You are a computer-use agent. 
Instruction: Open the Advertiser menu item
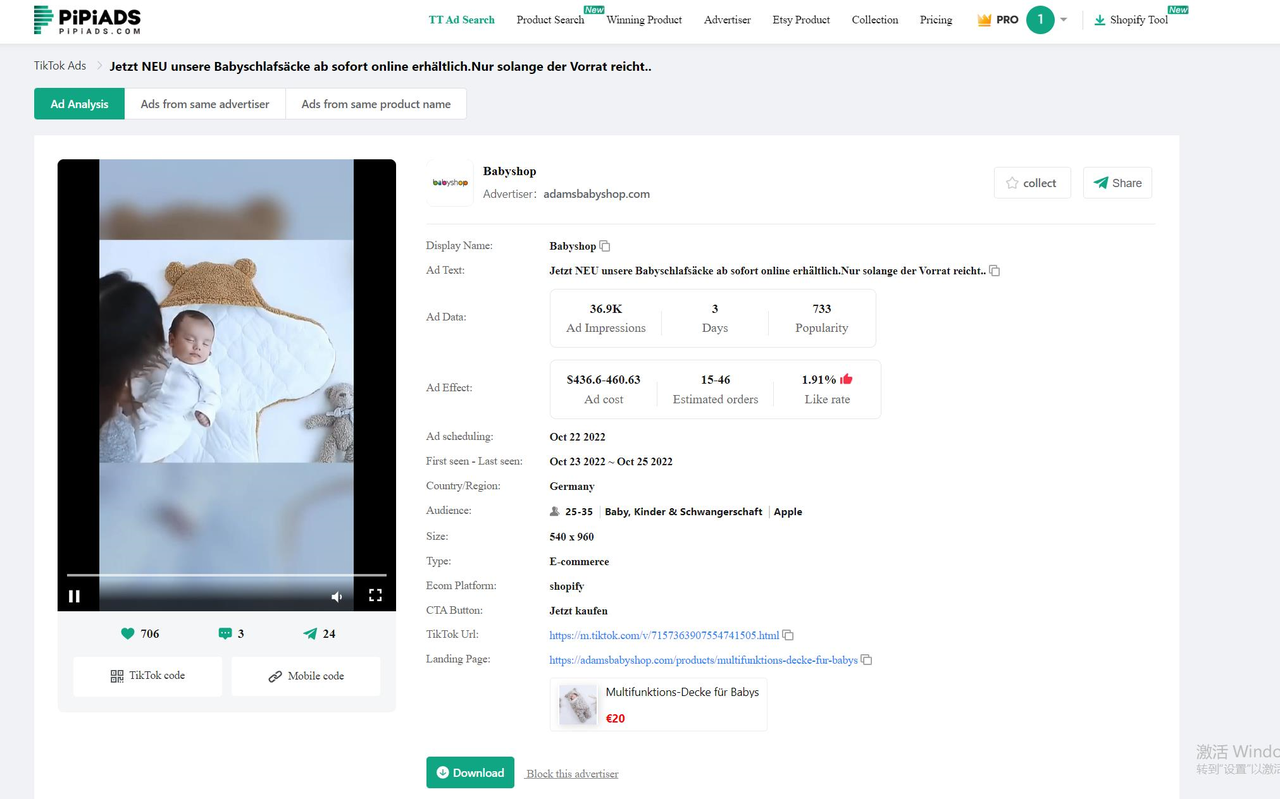727,20
